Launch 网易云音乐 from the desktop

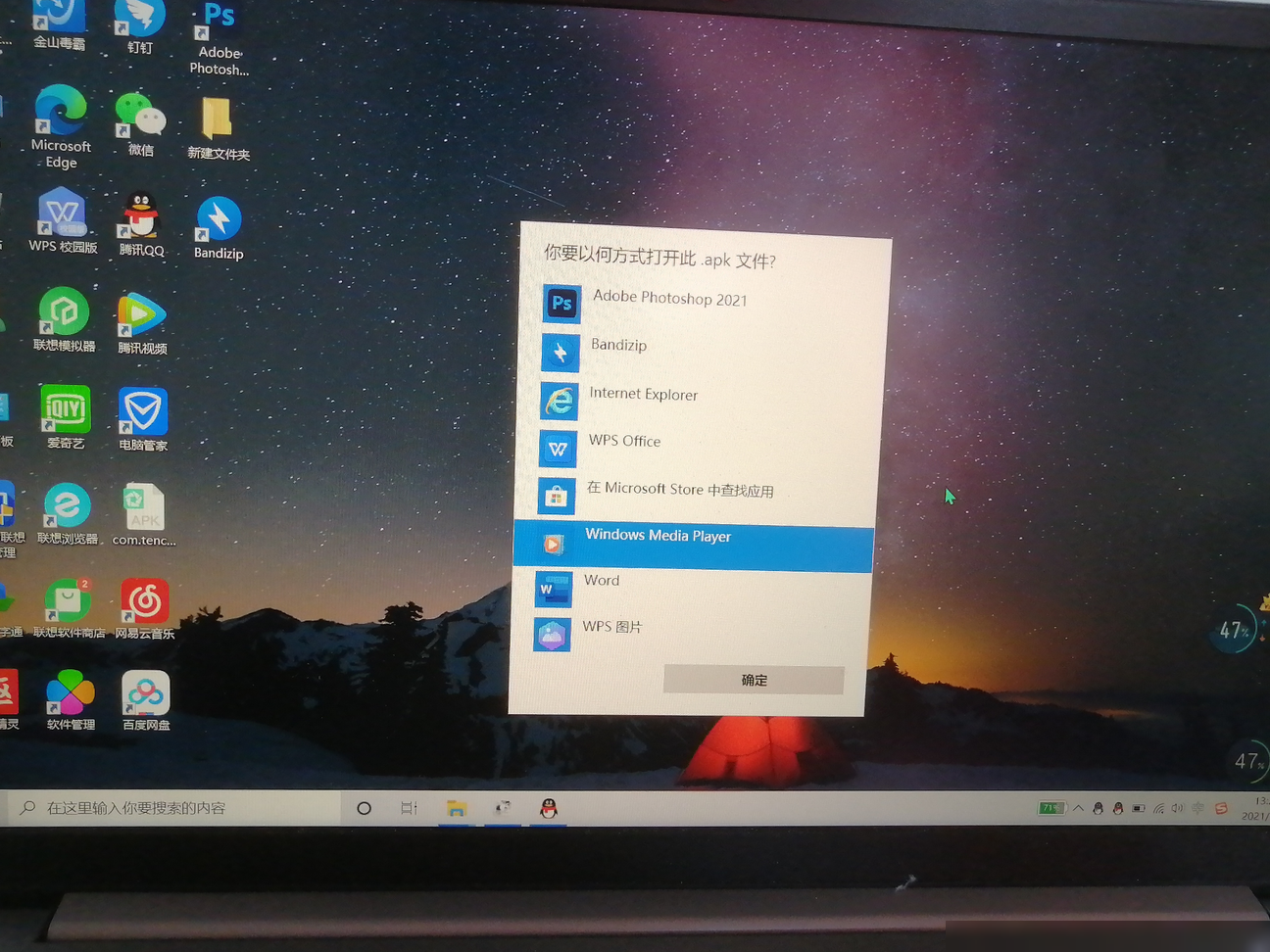[145, 609]
